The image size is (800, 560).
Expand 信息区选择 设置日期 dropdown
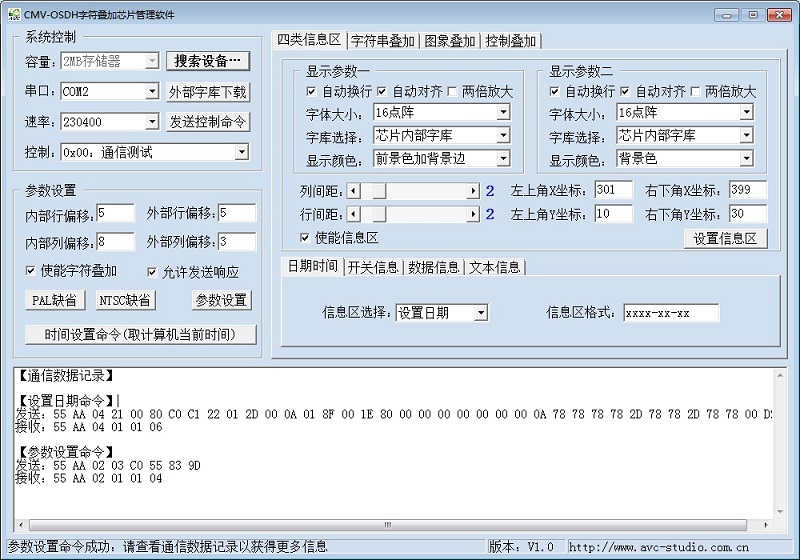(x=481, y=313)
